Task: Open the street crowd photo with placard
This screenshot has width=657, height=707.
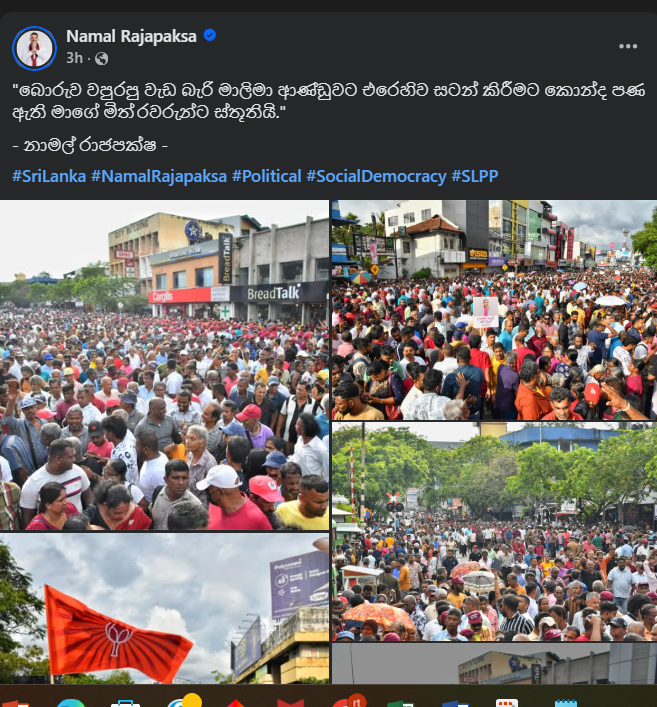Action: pyautogui.click(x=495, y=310)
